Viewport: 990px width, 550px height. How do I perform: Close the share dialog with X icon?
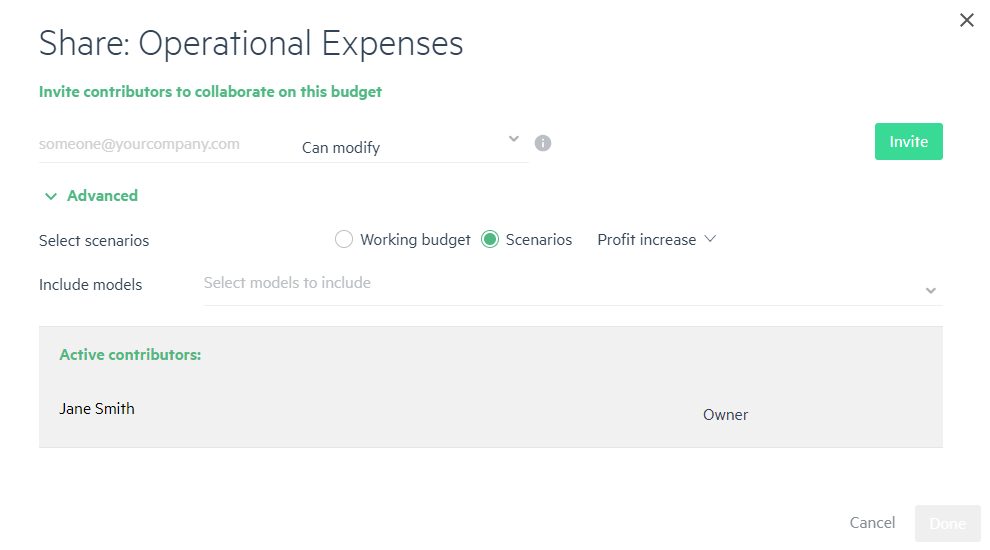click(967, 20)
